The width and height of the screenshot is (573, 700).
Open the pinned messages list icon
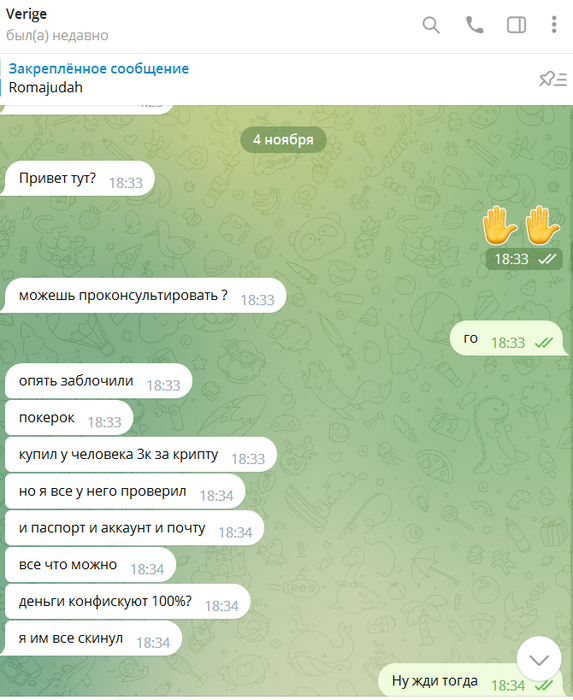[x=552, y=79]
